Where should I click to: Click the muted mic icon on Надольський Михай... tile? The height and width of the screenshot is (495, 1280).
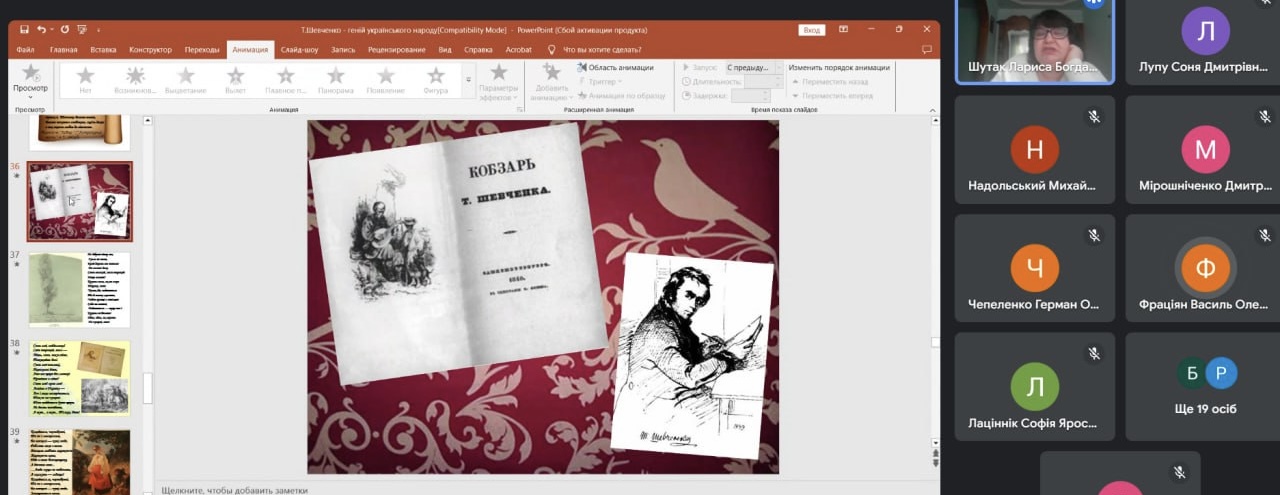(1094, 117)
